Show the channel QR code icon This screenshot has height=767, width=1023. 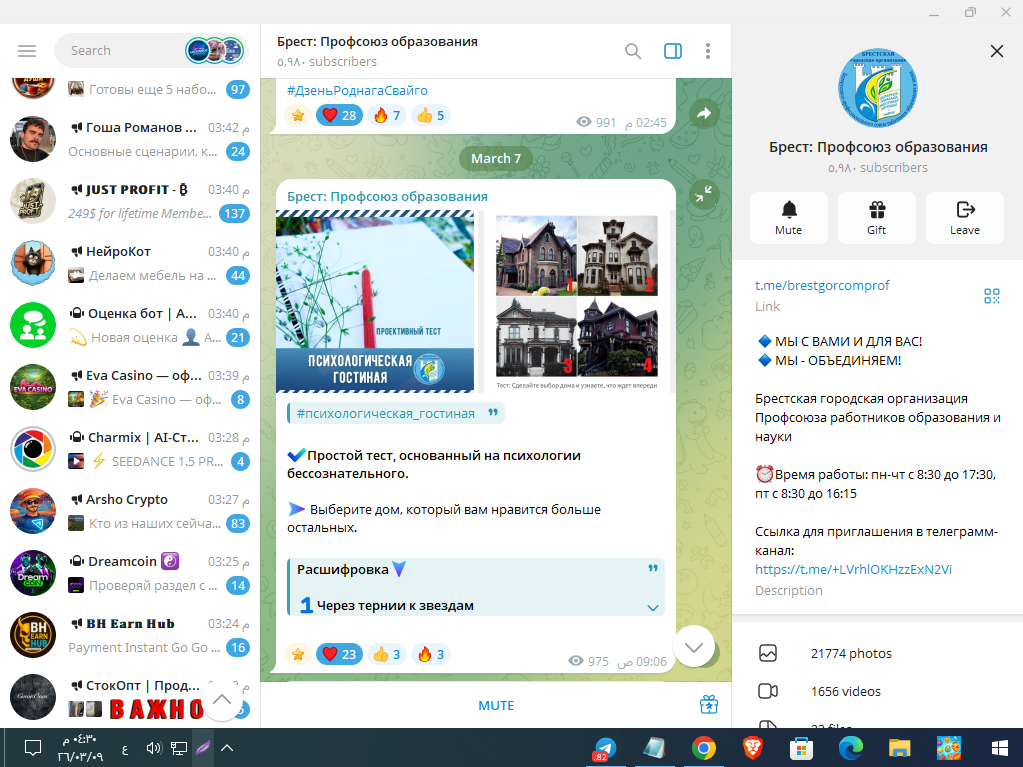click(x=992, y=296)
